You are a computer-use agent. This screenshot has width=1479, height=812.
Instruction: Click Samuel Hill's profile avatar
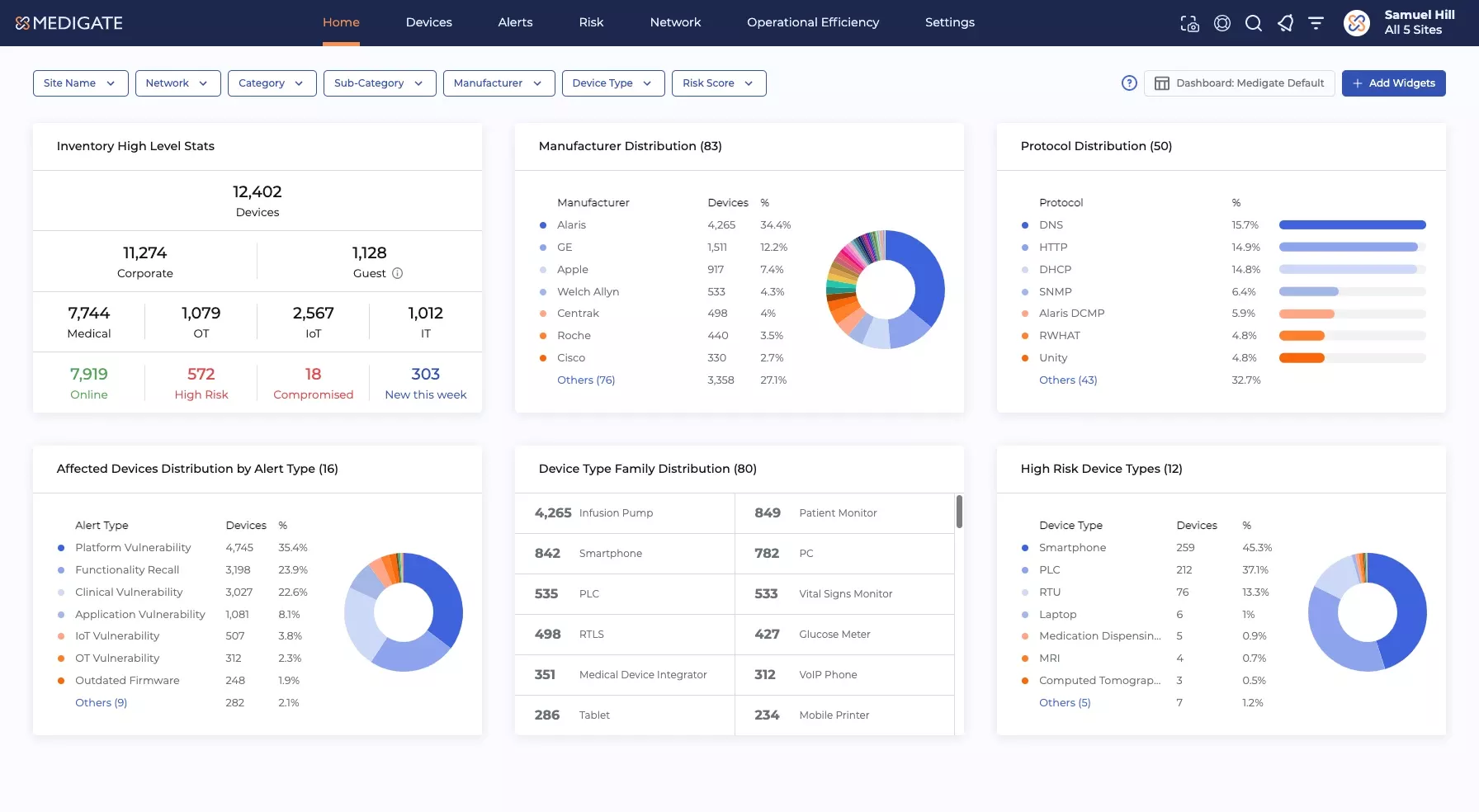pos(1357,23)
